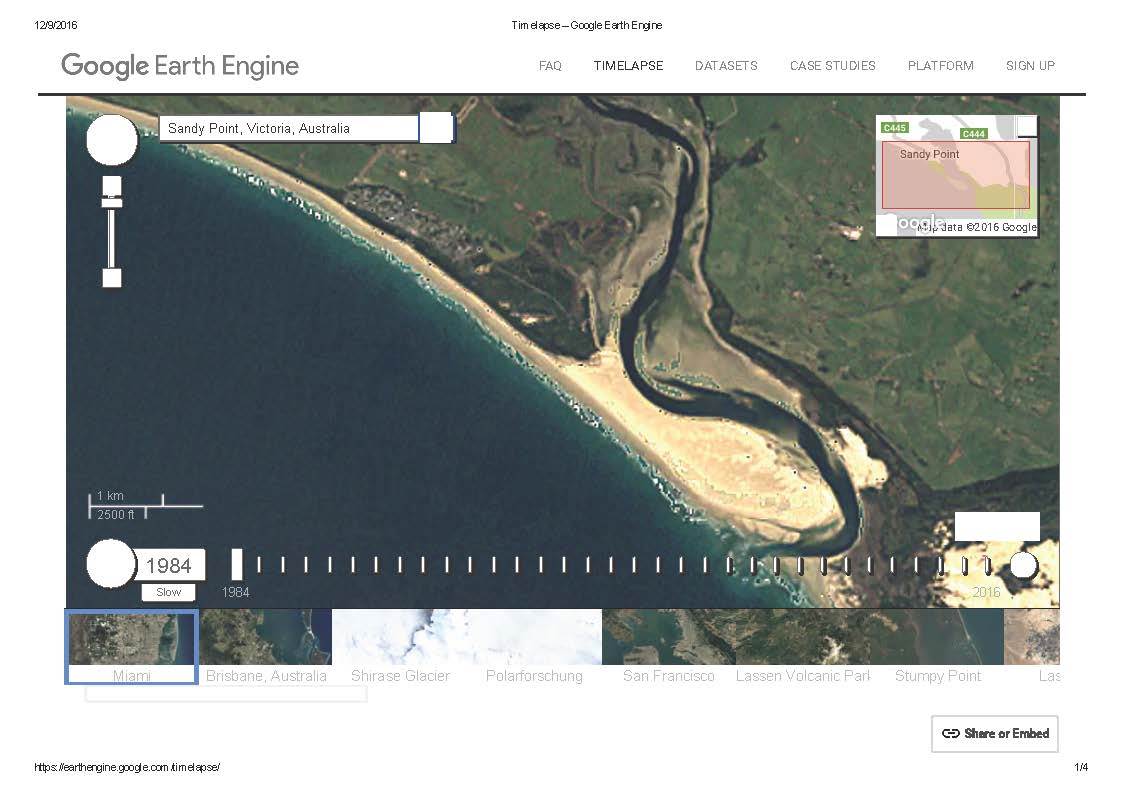The height and width of the screenshot is (794, 1123).
Task: Switch to the TIMELAPSE tab
Action: coord(628,66)
